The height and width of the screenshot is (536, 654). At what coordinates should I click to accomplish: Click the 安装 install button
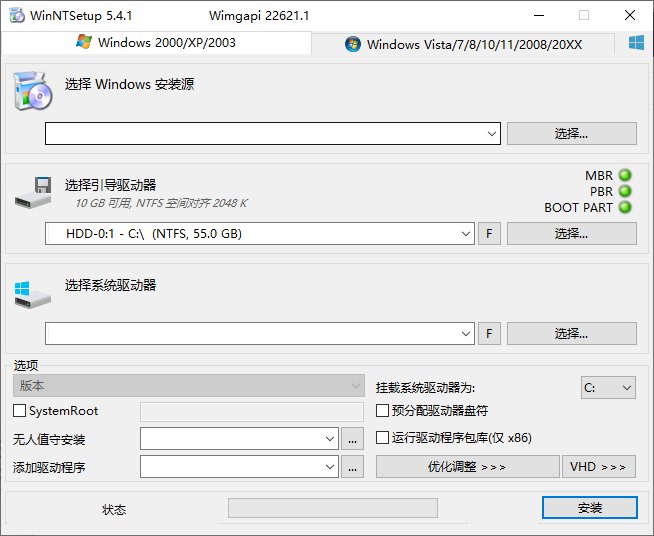590,508
